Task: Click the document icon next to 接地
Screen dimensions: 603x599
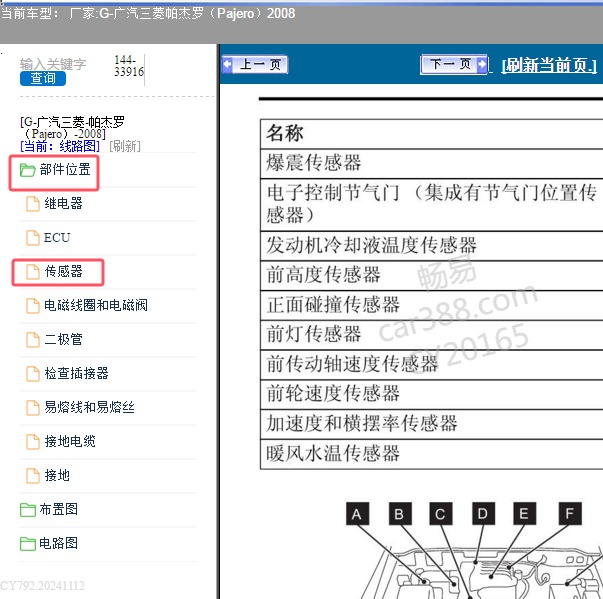Action: (x=33, y=476)
